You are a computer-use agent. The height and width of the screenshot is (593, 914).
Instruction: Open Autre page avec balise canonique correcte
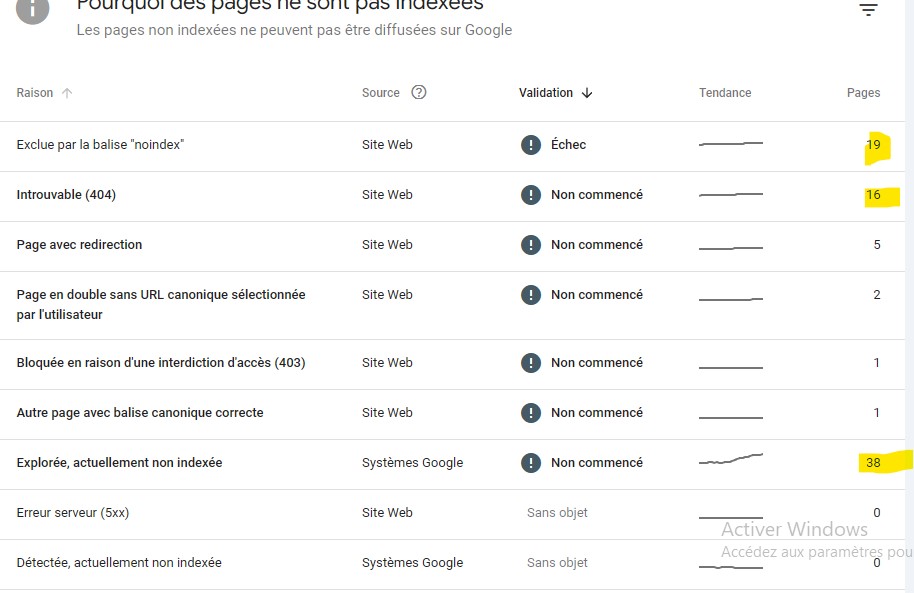[x=452, y=415]
